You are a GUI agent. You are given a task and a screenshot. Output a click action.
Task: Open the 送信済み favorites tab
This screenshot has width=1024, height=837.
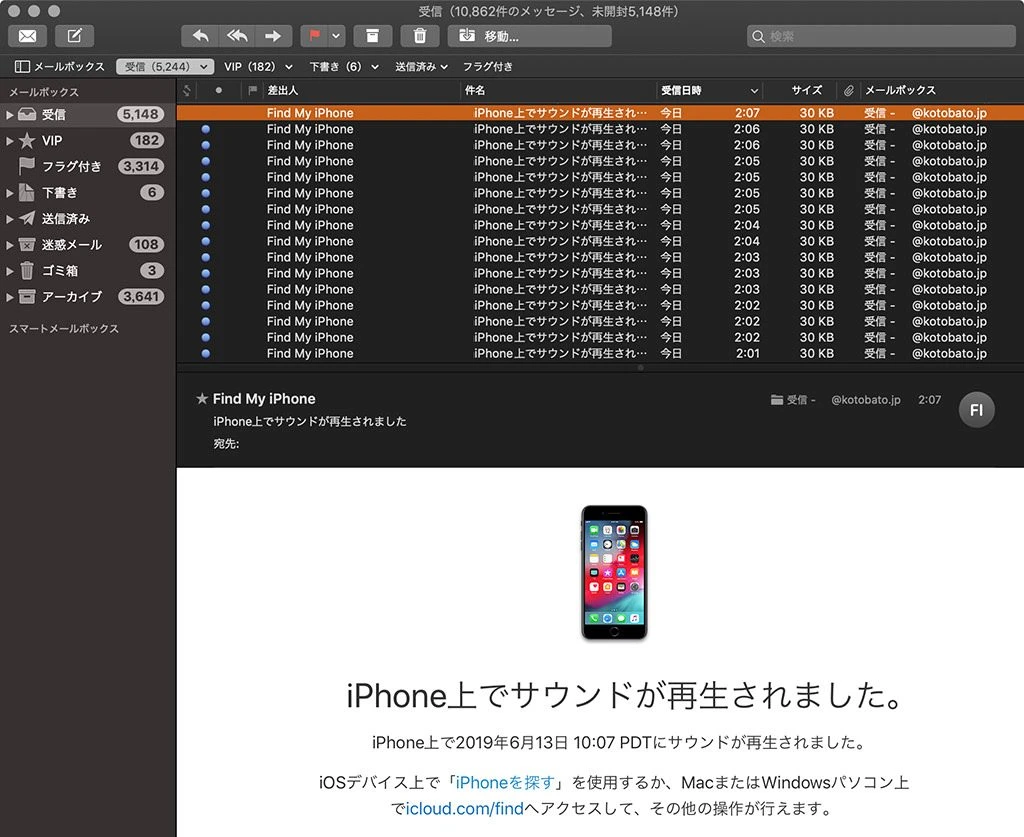pyautogui.click(x=421, y=67)
